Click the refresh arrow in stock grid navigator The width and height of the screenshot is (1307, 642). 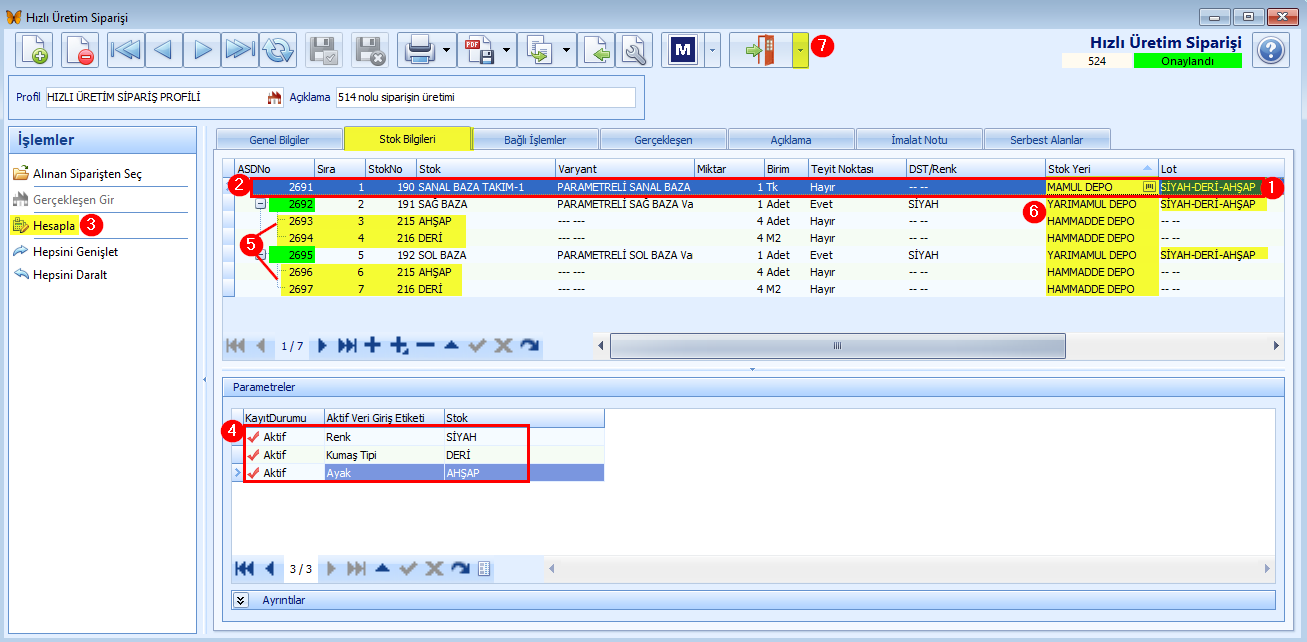(x=530, y=345)
